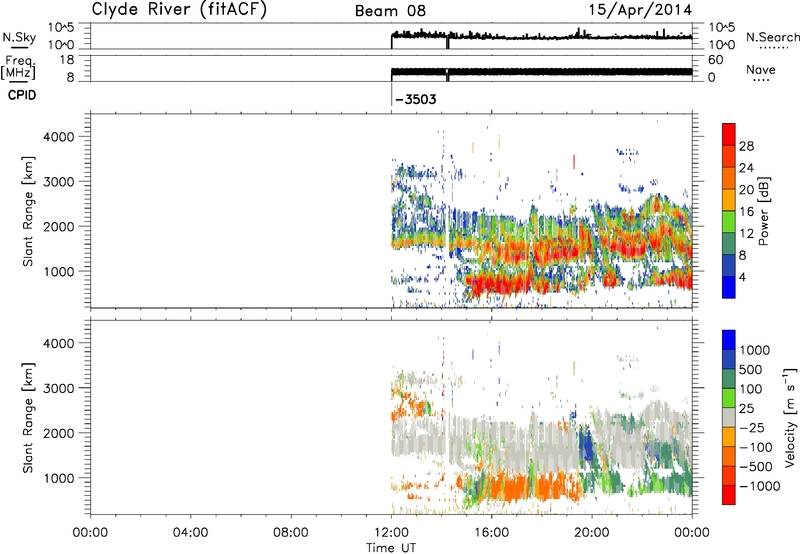Pick the blue 4-8 dB power swatch
This screenshot has height=554, width=800.
point(729,265)
